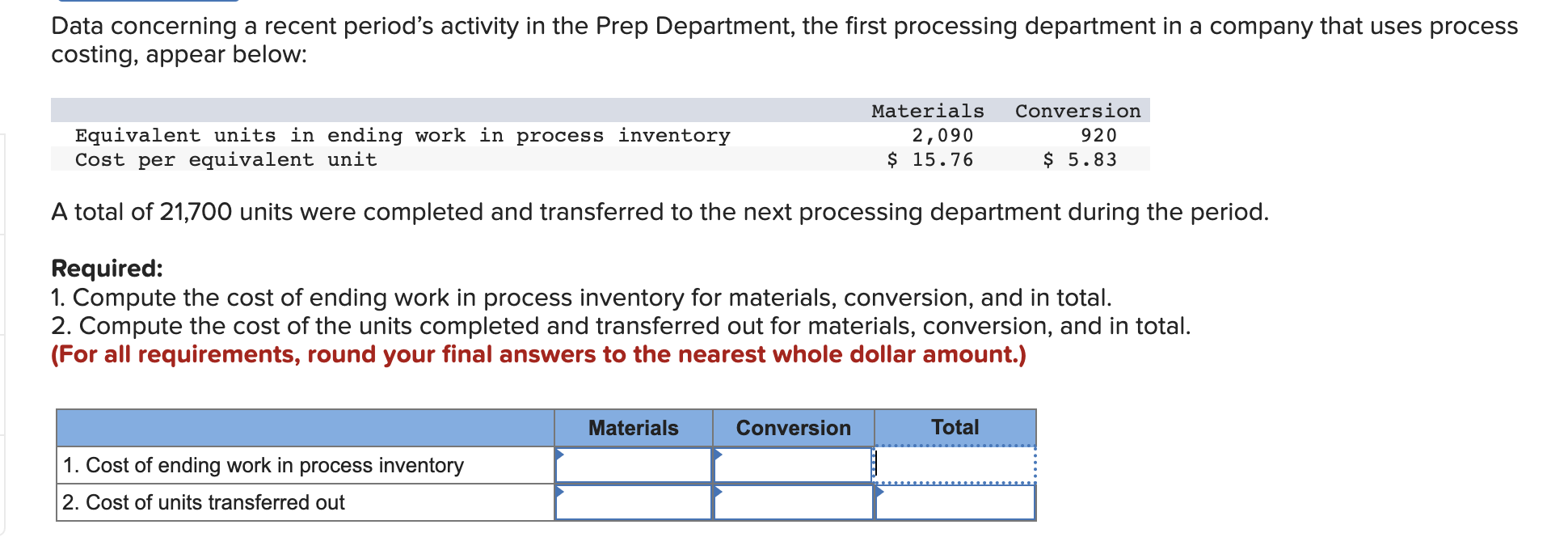Click the red rounding instruction text
Screen dimensions: 1568x550
click(x=538, y=354)
